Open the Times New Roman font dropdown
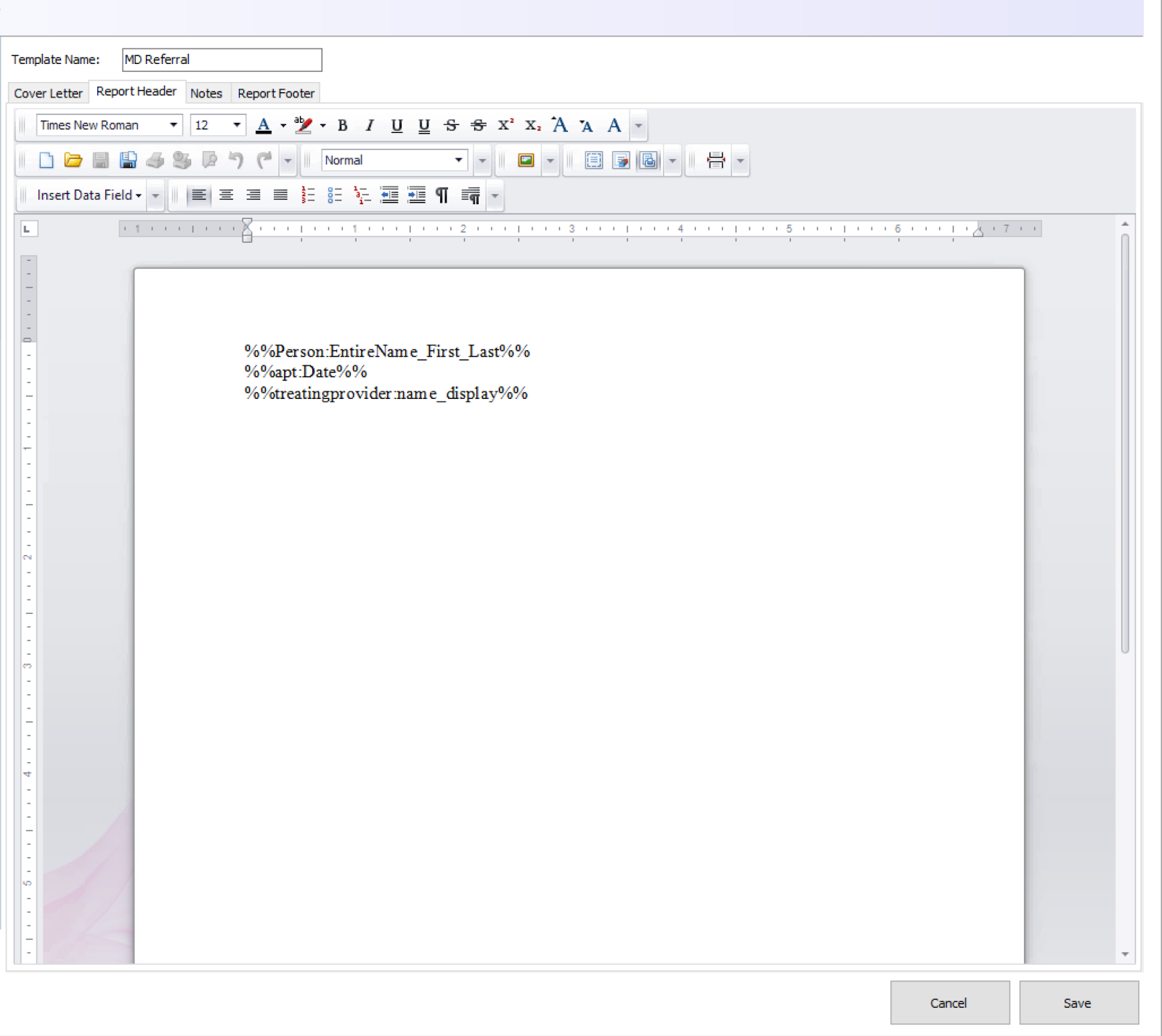1162x1036 pixels. (174, 125)
